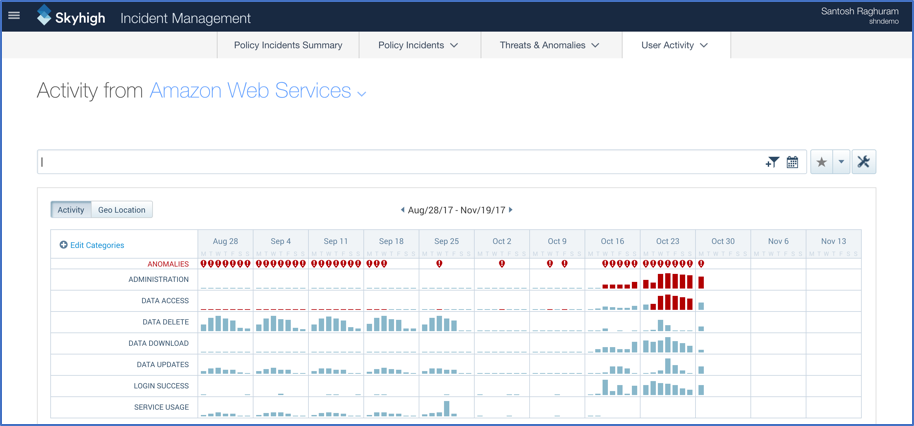The image size is (914, 426).
Task: Click the anomaly marker in Sep 25 week
Action: click(x=440, y=264)
